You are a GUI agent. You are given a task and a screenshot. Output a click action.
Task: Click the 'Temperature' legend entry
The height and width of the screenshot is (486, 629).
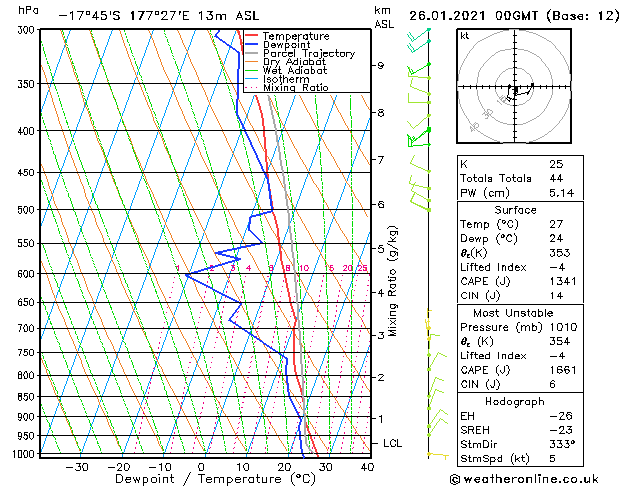(296, 36)
